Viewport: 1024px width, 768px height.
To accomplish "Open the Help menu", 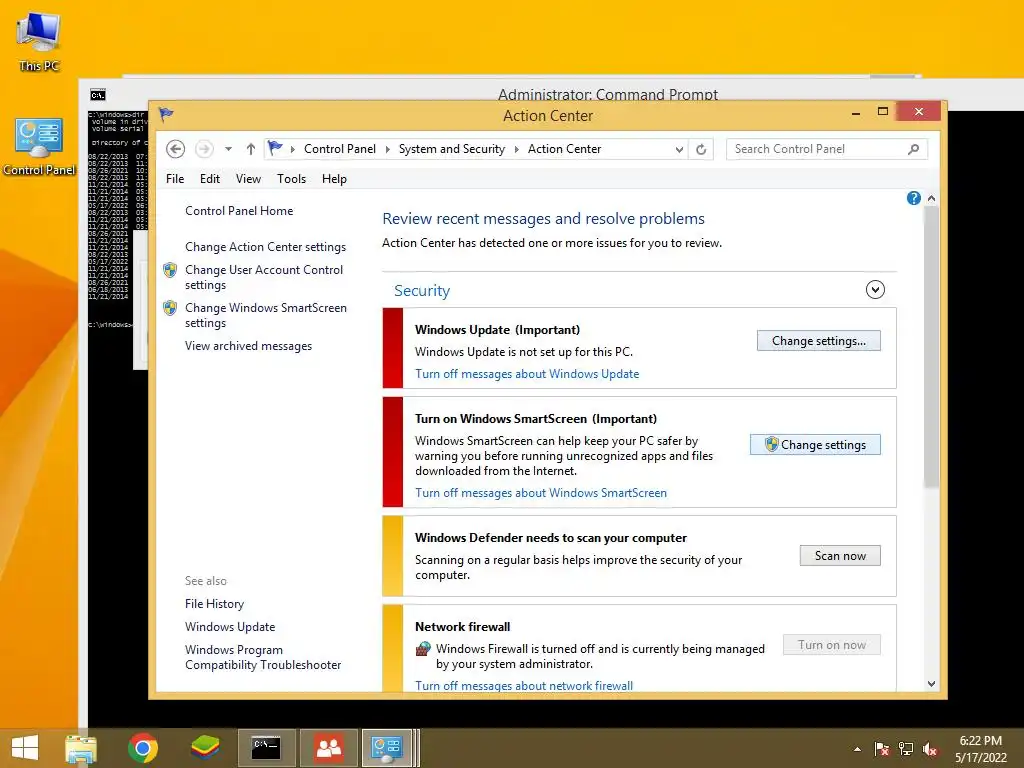I will click(334, 179).
